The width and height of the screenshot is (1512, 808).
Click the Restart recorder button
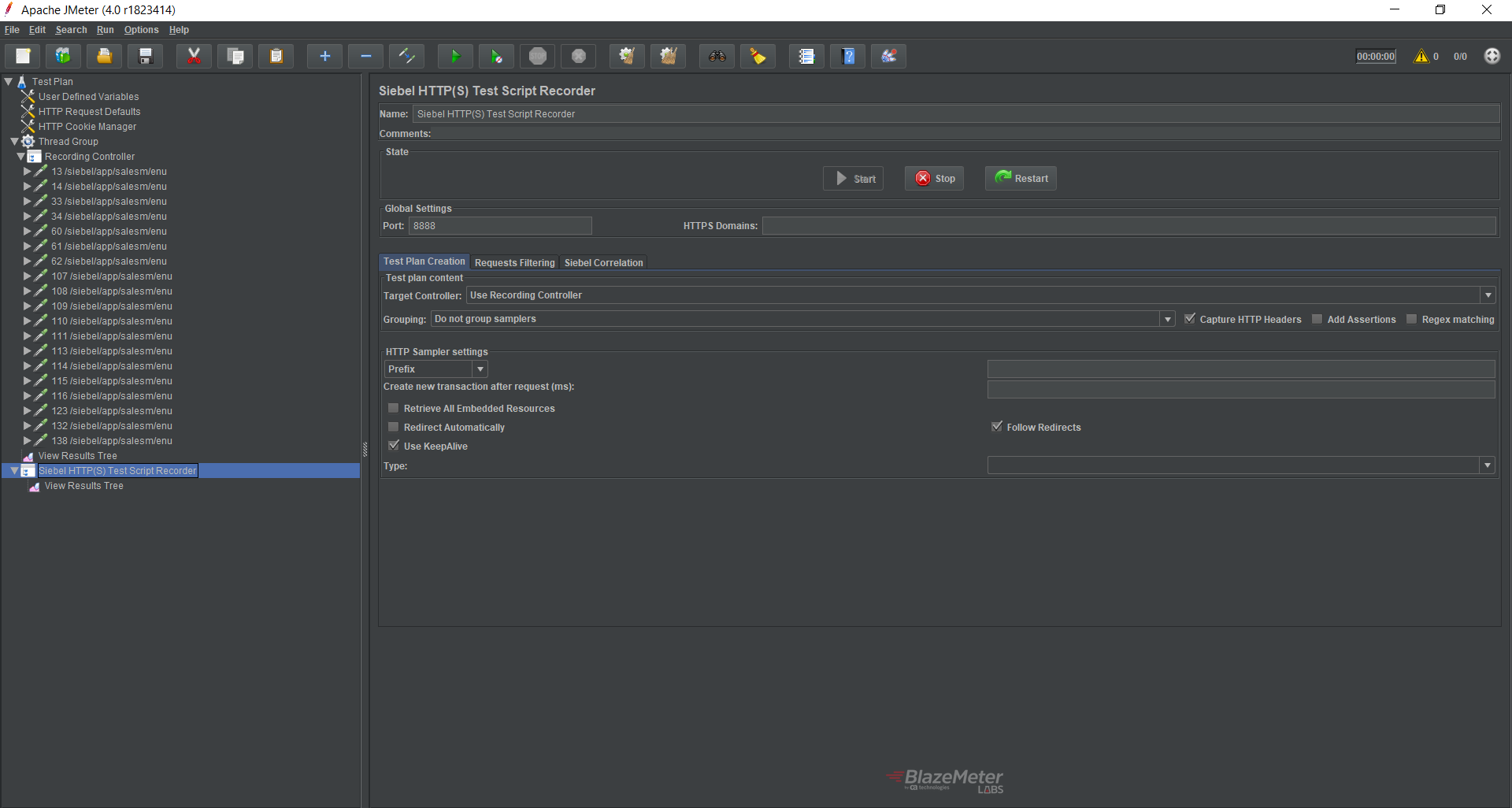[x=1021, y=179]
